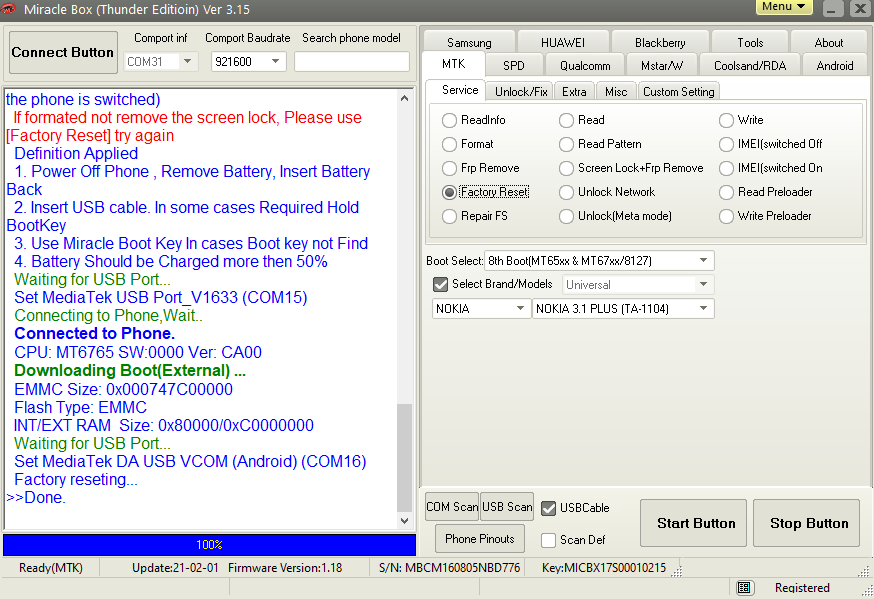Open the About tab
Viewport: 874px width, 599px height.
tap(828, 43)
